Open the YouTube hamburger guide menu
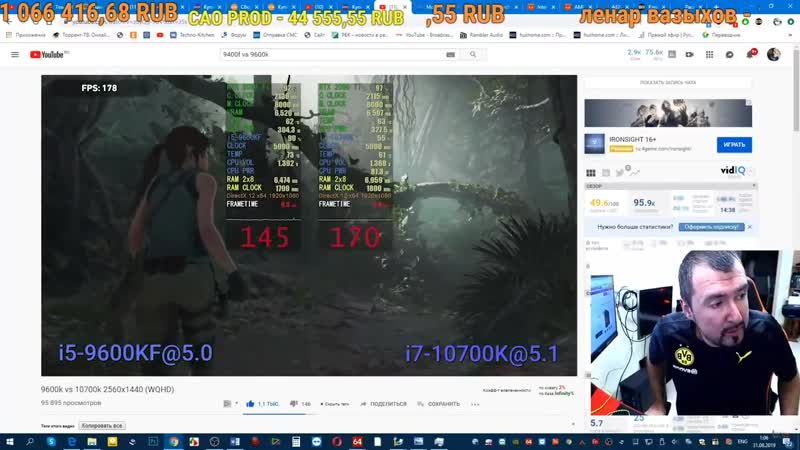This screenshot has width=800, height=450. (x=15, y=55)
